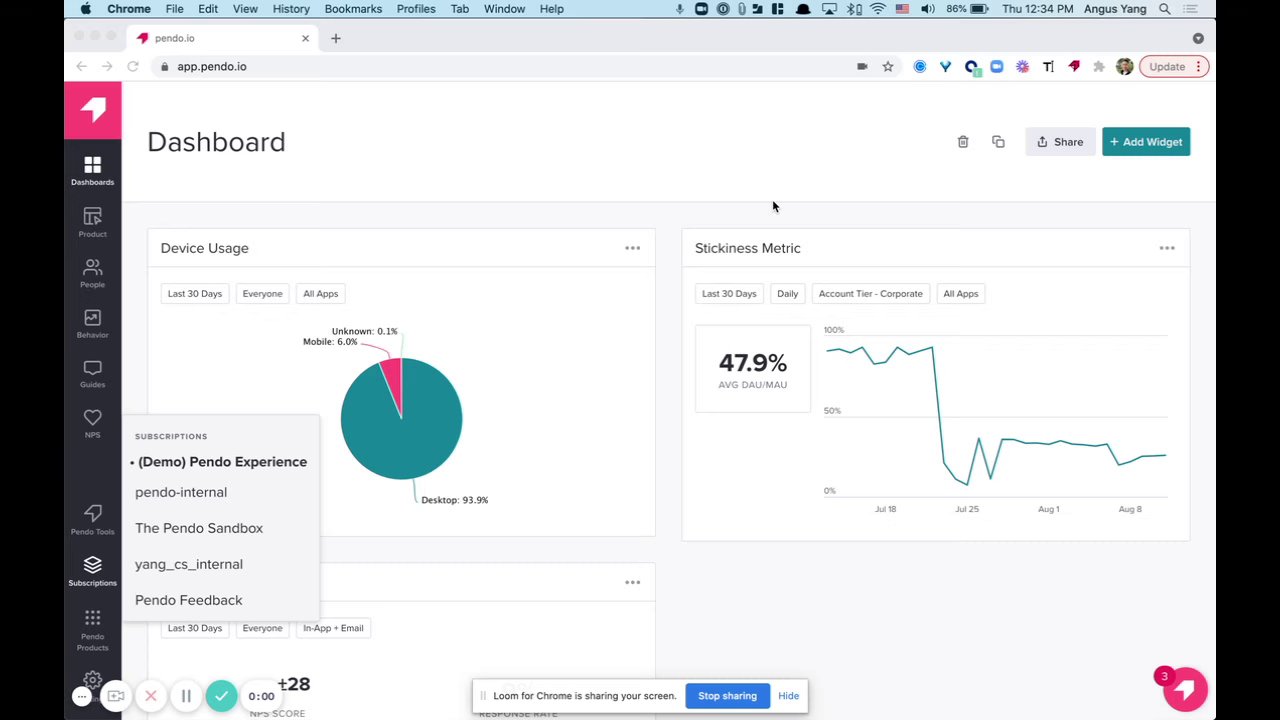The height and width of the screenshot is (720, 1280).
Task: Open the Dashboards sidebar icon
Action: [x=92, y=171]
